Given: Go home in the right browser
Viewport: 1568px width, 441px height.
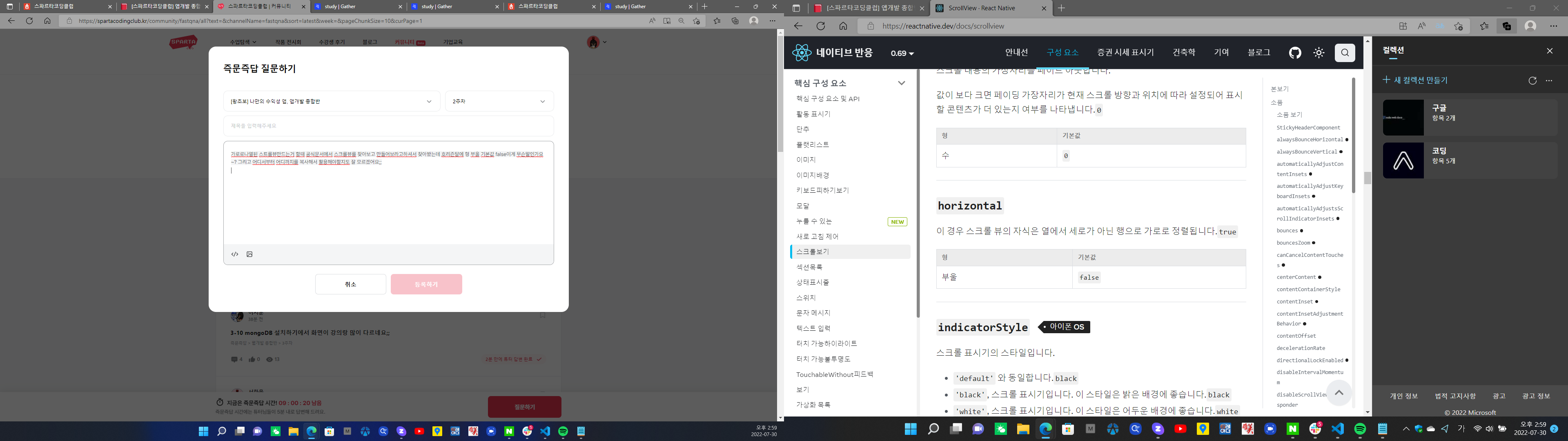Looking at the screenshot, I should pos(843,26).
